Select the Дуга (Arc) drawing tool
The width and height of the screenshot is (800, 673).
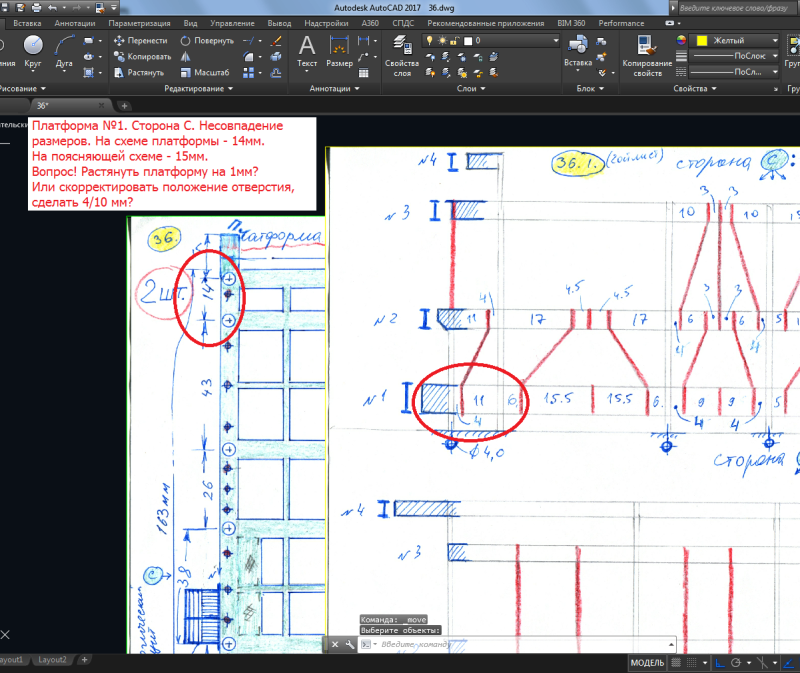(65, 51)
